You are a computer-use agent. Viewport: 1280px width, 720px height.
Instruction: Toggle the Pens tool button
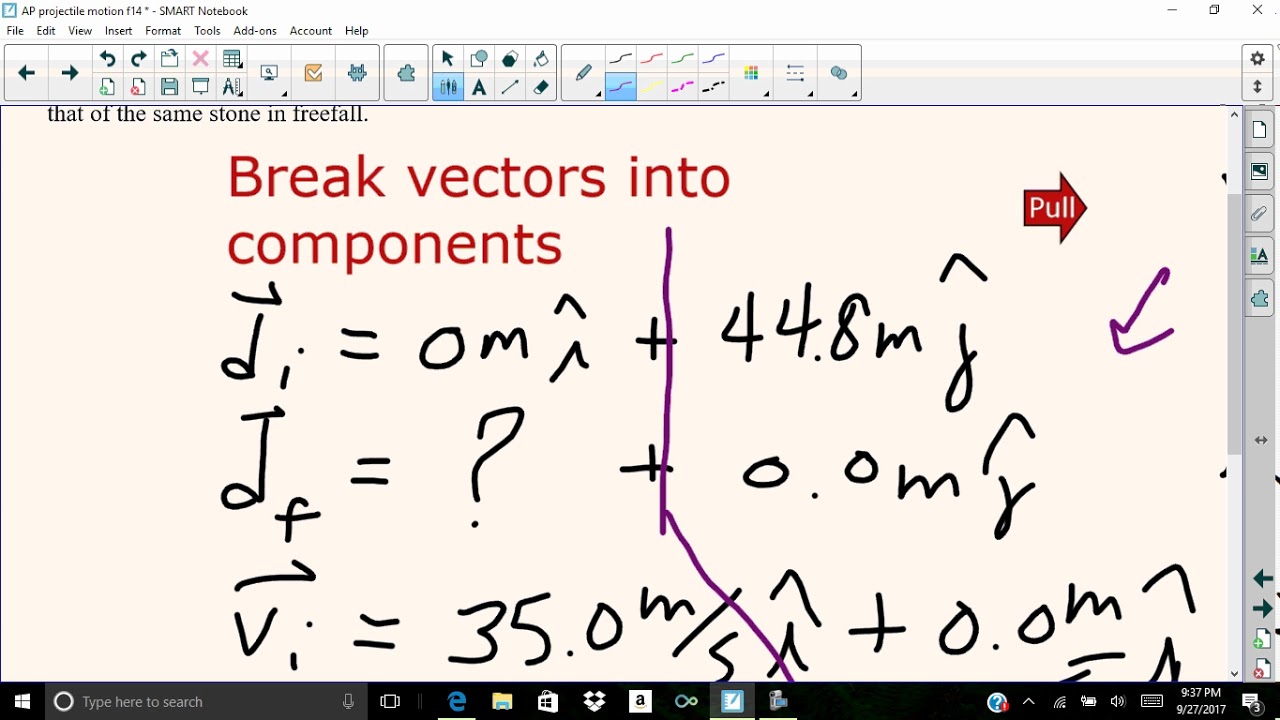point(447,87)
